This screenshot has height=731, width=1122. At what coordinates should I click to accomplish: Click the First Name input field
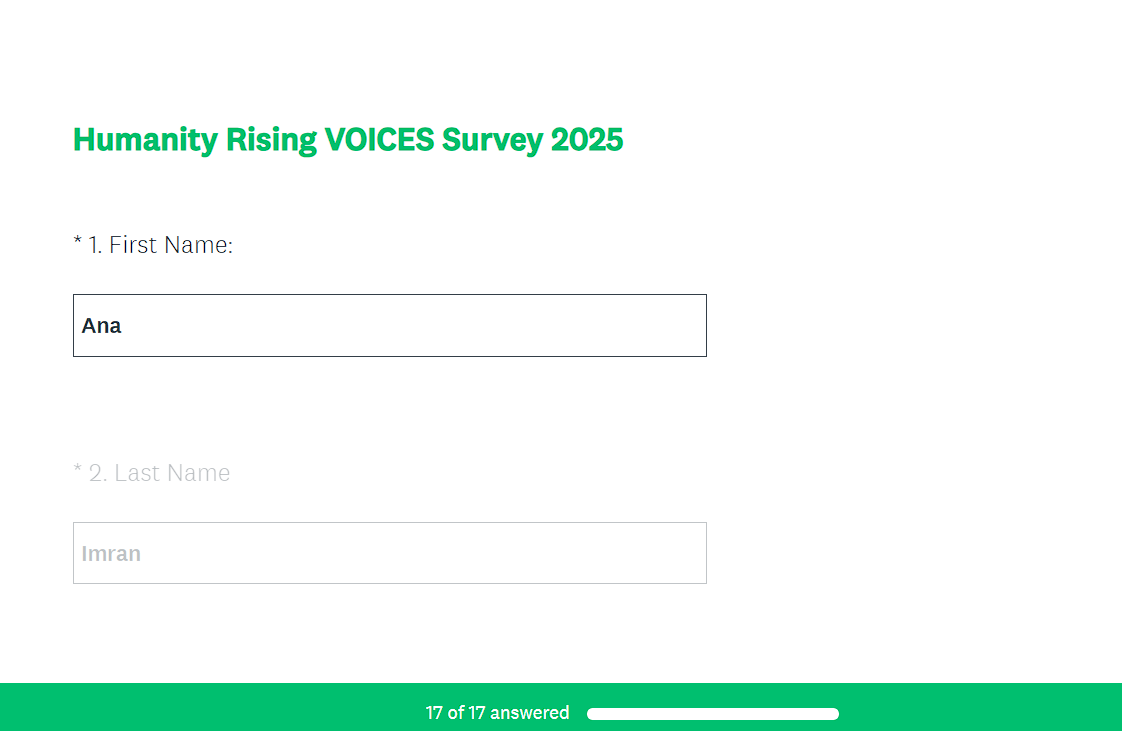point(389,325)
